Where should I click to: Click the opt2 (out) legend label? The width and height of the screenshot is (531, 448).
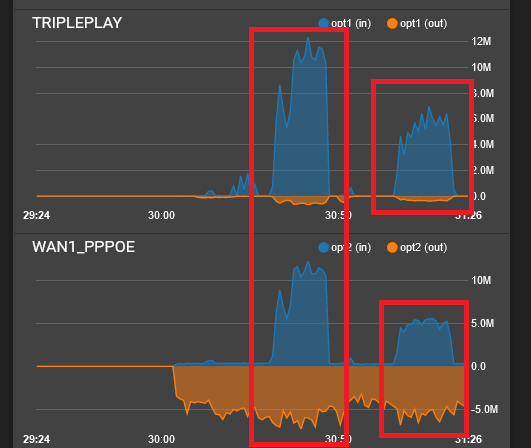pos(423,248)
